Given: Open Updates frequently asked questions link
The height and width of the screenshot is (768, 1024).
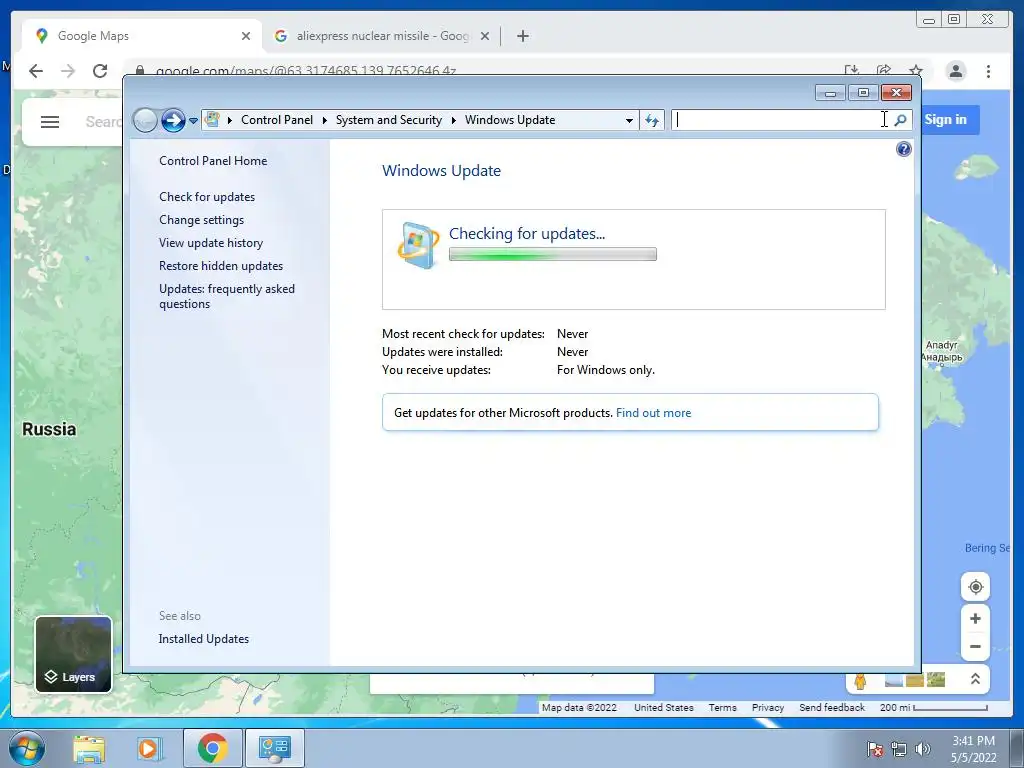Looking at the screenshot, I should (227, 296).
